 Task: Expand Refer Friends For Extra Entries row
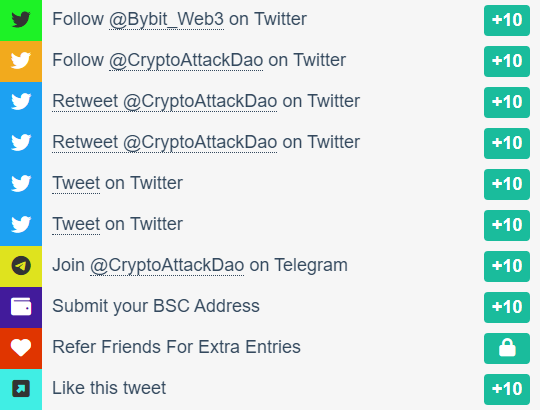coord(270,348)
